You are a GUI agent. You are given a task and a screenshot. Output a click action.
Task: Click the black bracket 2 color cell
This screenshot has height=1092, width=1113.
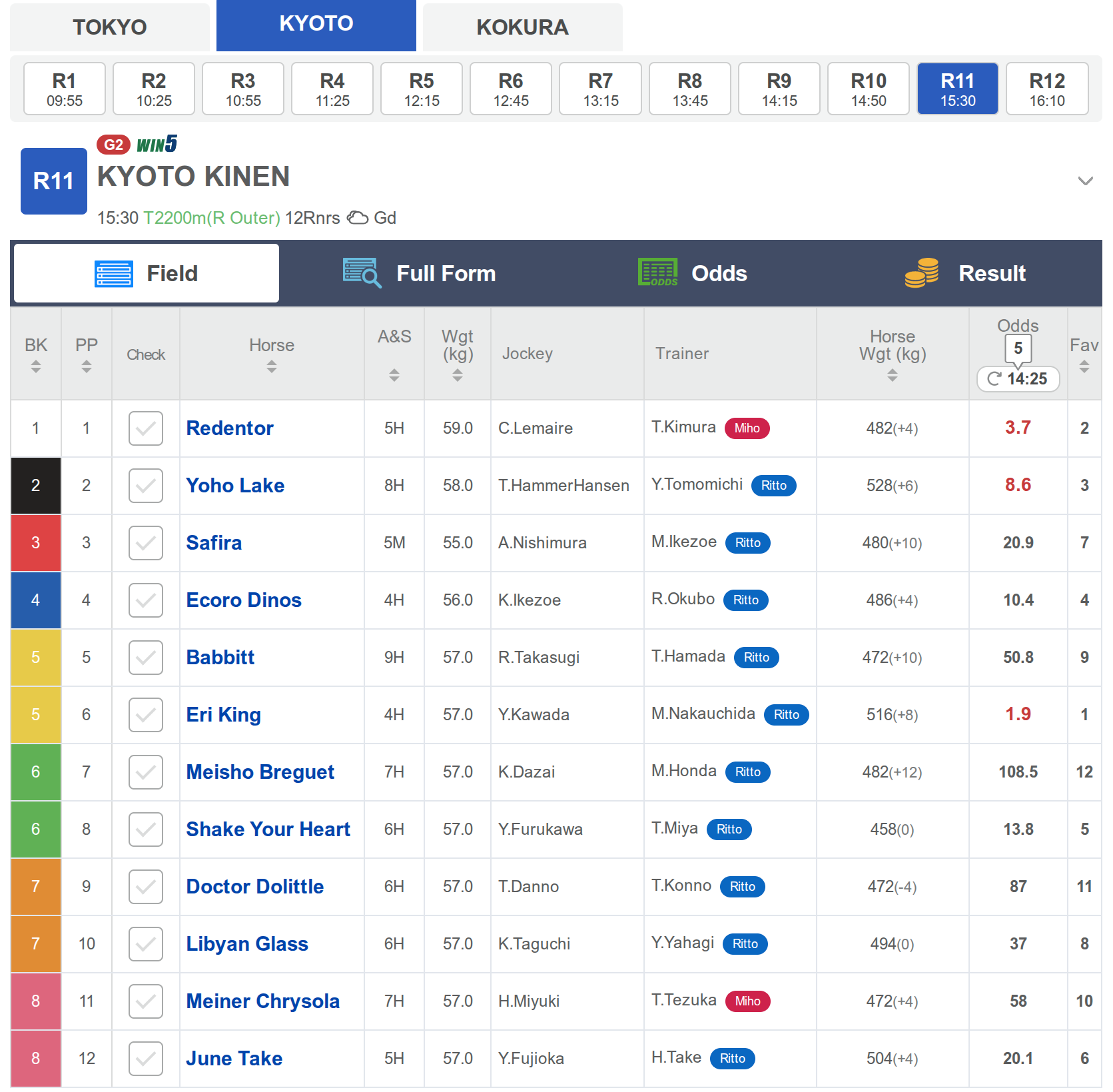[36, 486]
